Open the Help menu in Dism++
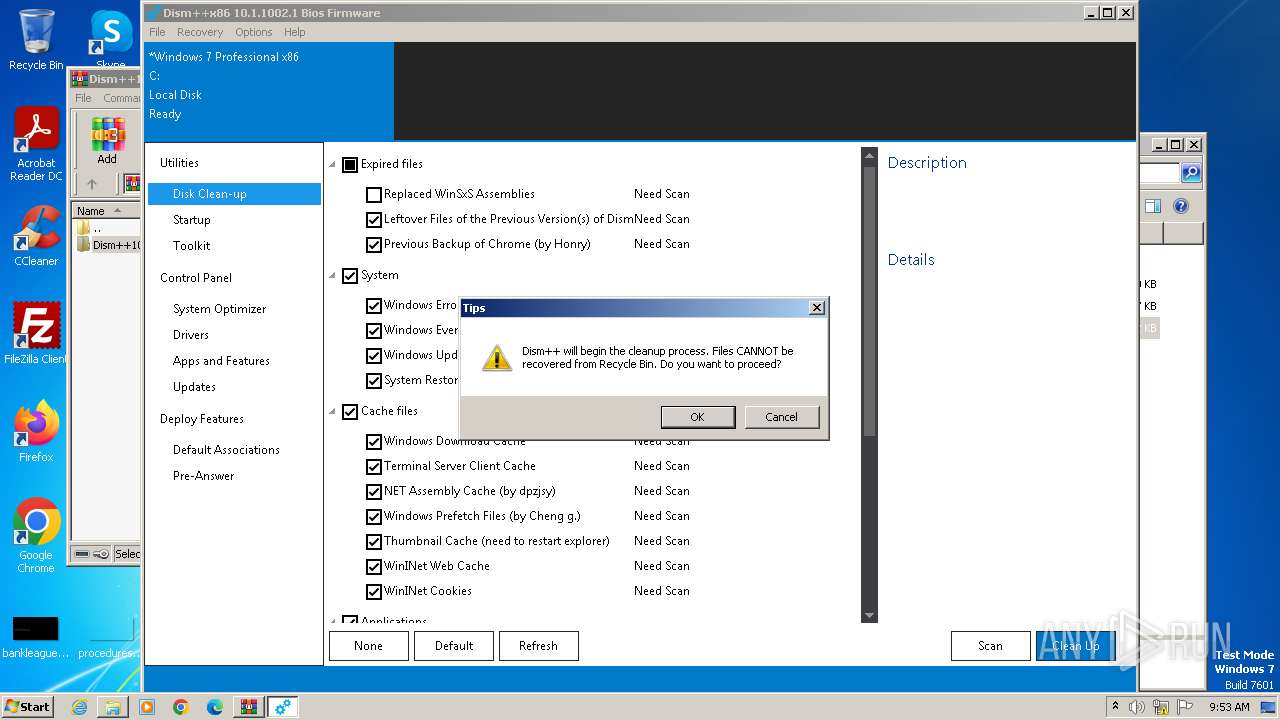This screenshot has height=720, width=1280. [x=294, y=32]
